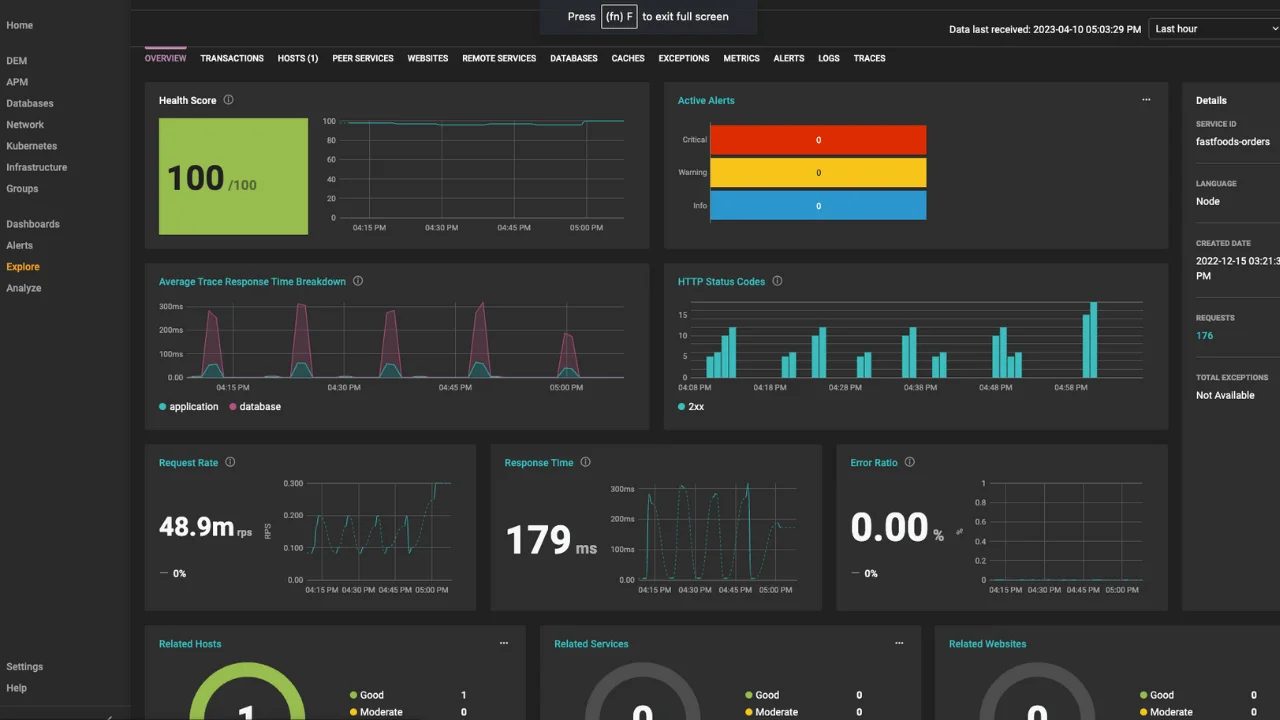Screen dimensions: 1280x720
Task: Toggle the 2xx legend entry
Action: tap(691, 407)
